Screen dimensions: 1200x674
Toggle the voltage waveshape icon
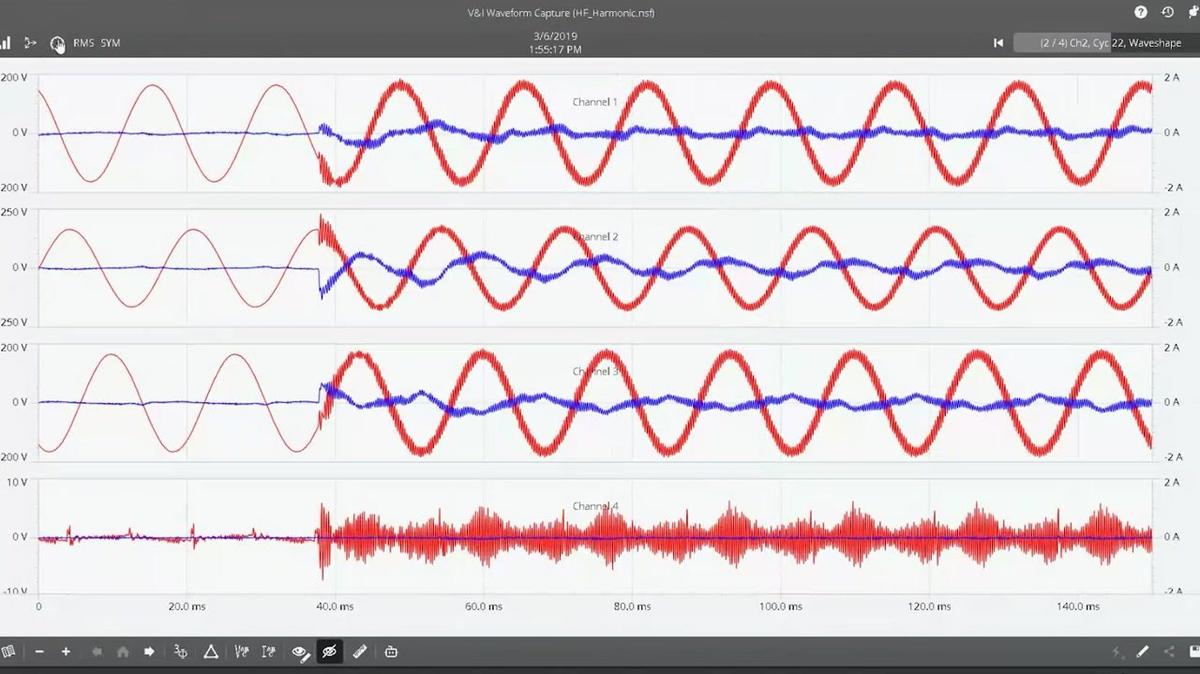(x=242, y=651)
